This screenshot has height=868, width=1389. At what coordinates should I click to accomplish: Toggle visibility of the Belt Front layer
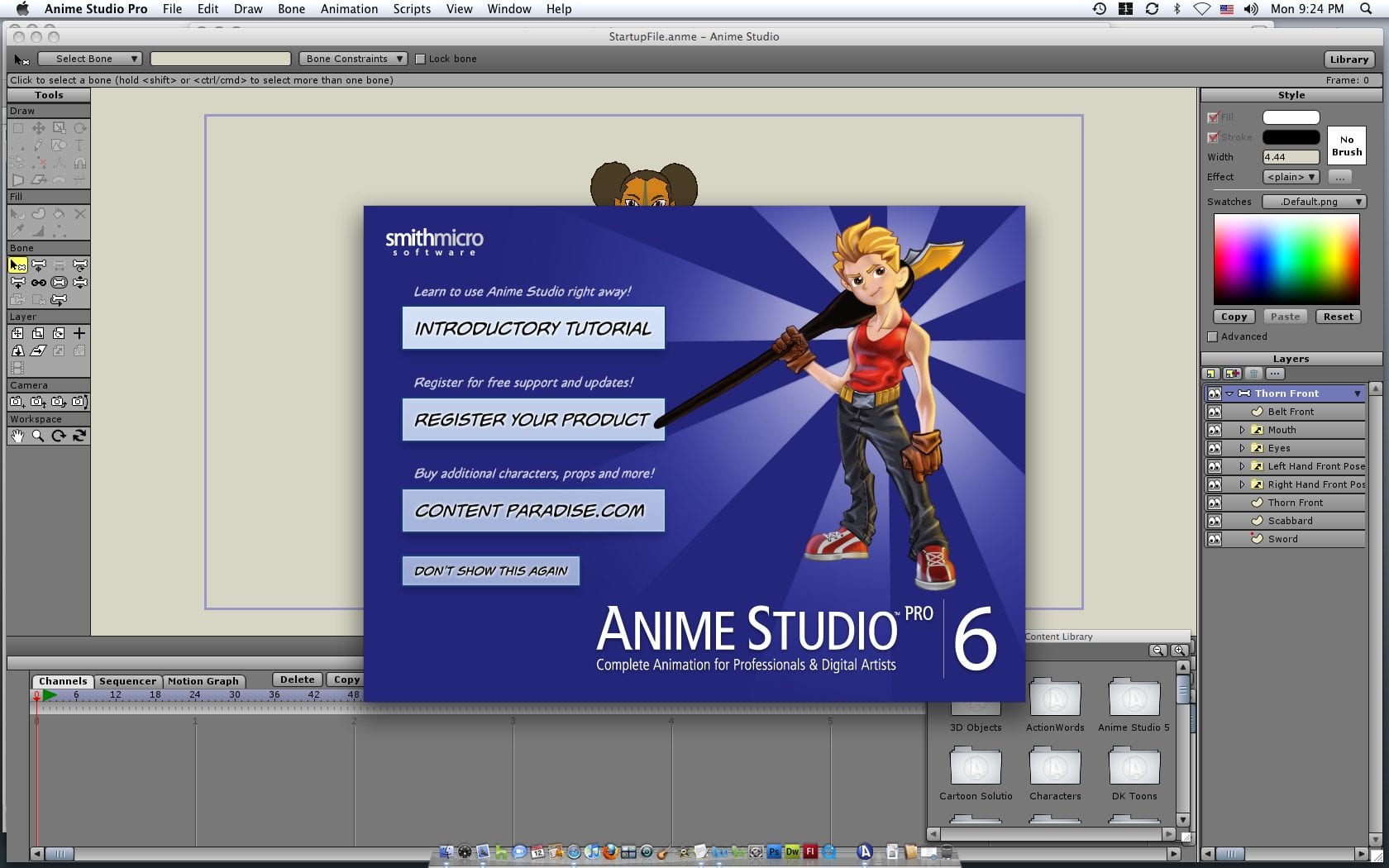pyautogui.click(x=1214, y=412)
